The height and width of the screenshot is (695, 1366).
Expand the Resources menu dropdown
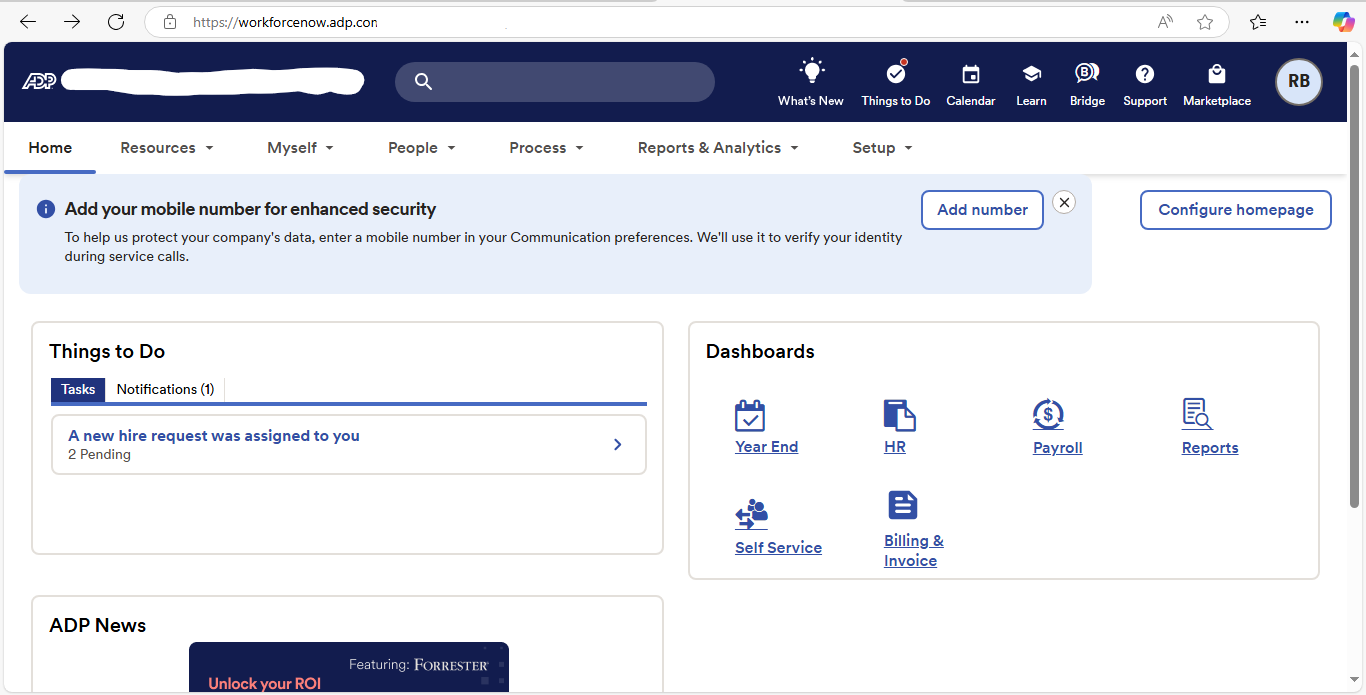click(167, 148)
